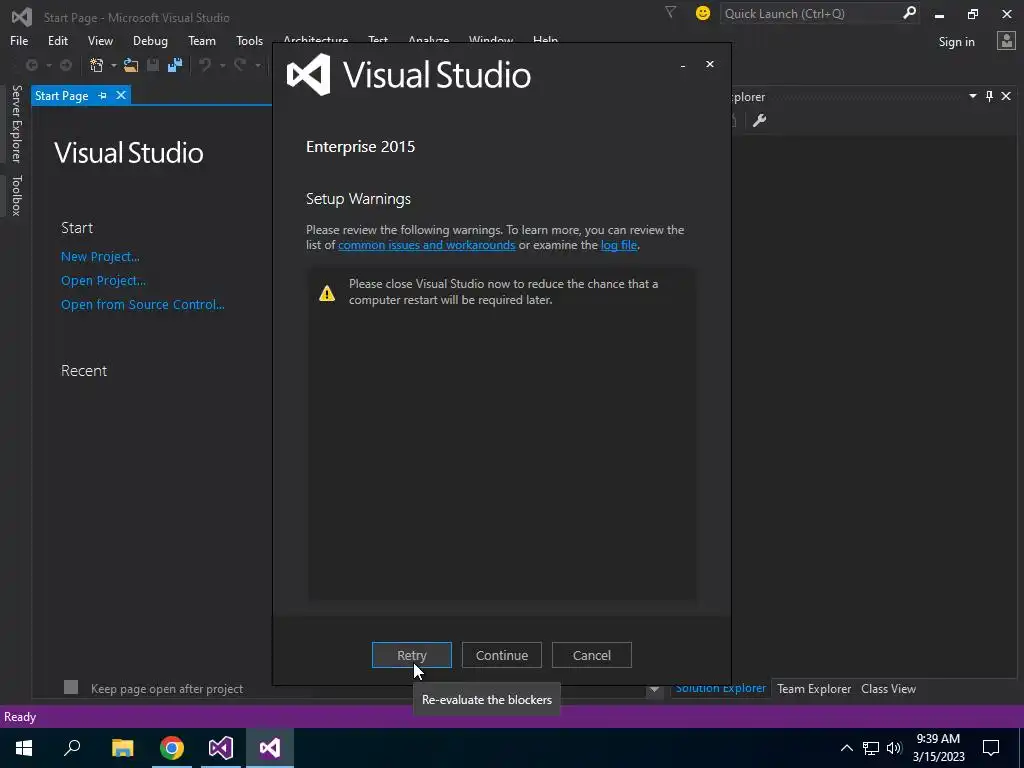This screenshot has width=1024, height=768.
Task: Click the Undo toolbar icon
Action: tap(205, 65)
